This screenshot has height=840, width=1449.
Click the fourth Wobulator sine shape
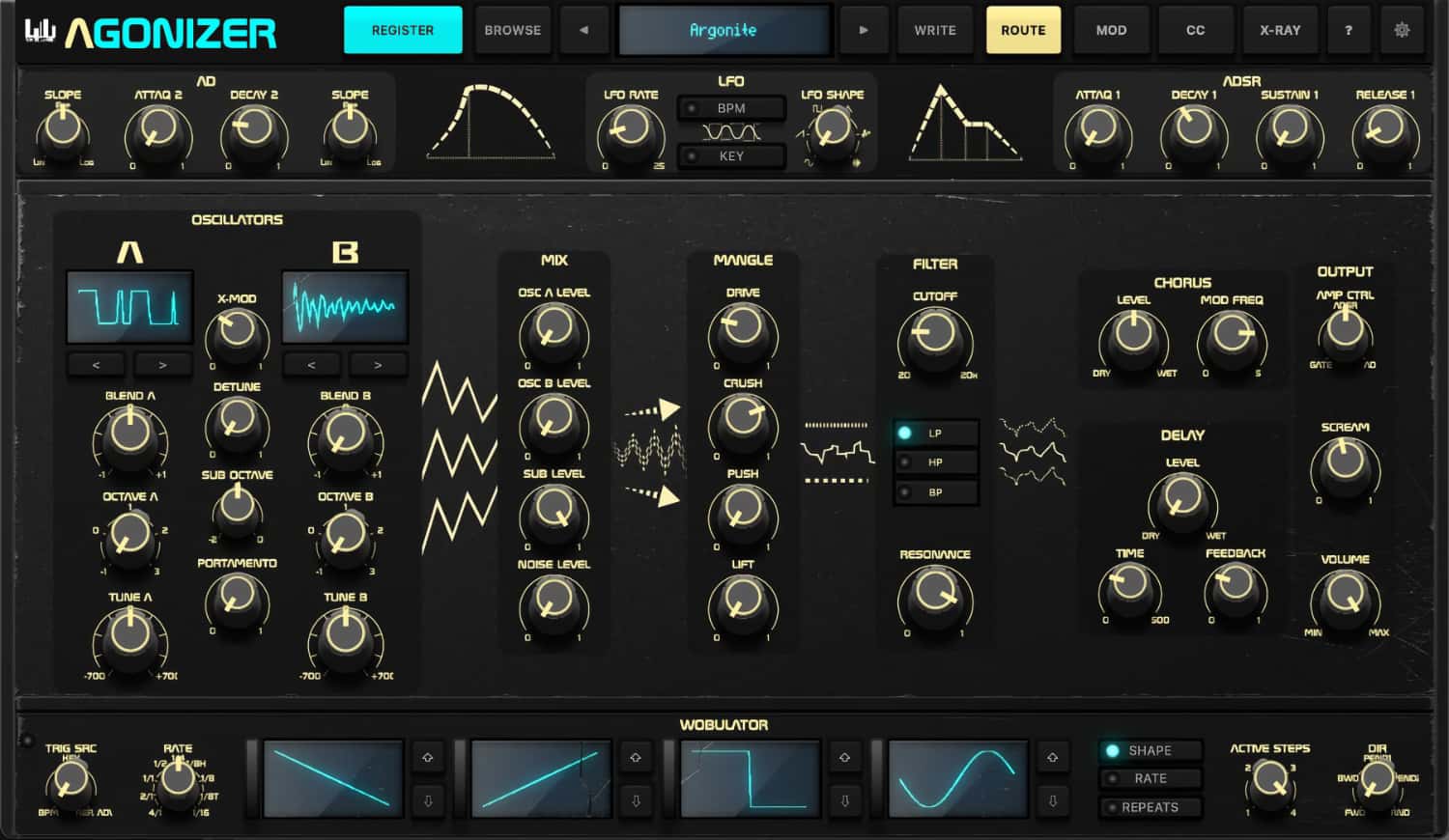click(958, 779)
